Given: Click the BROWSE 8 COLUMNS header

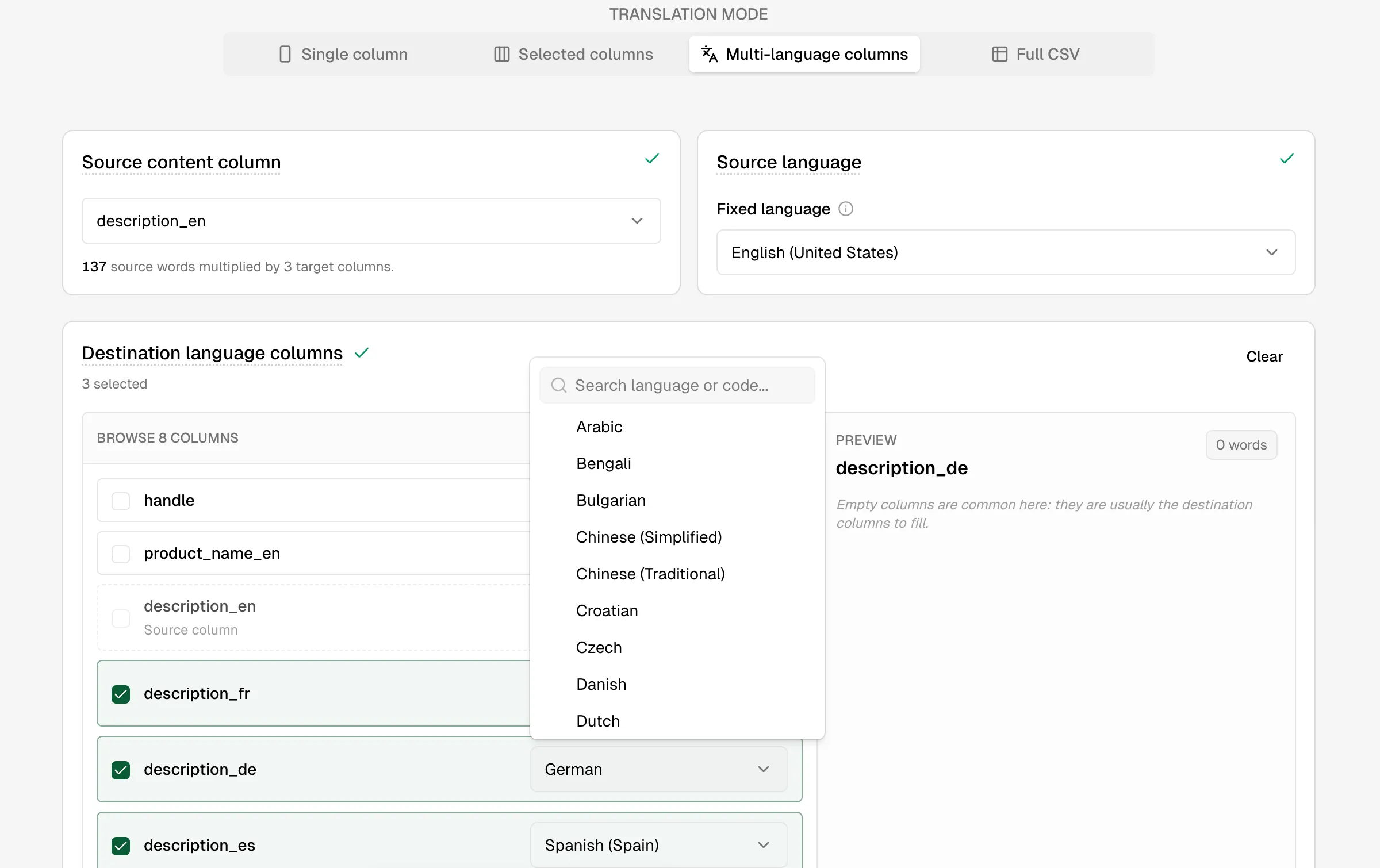Looking at the screenshot, I should pyautogui.click(x=167, y=438).
